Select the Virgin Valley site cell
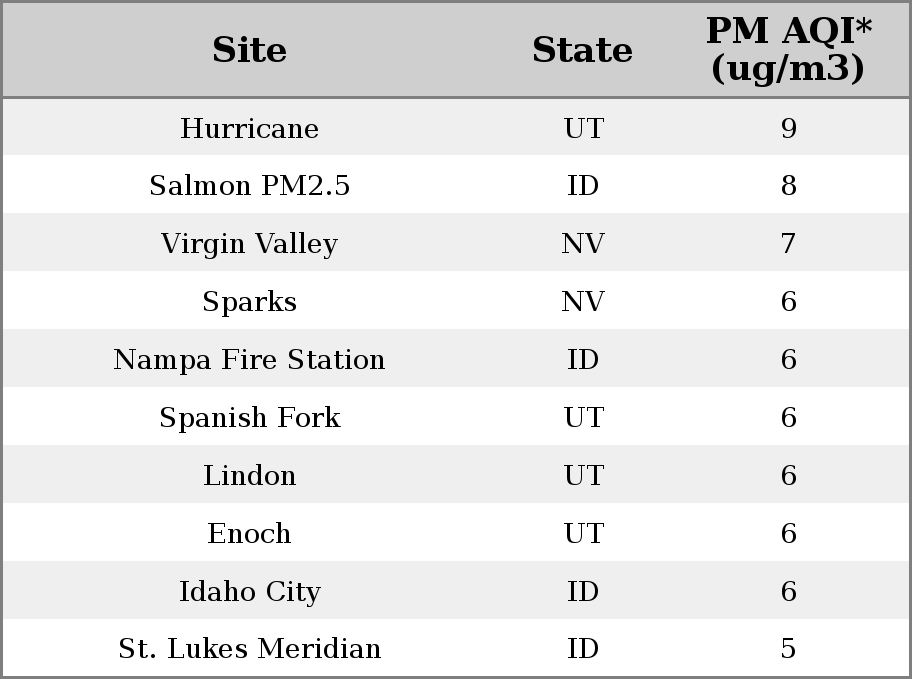Screen dimensions: 912x679 [249, 243]
